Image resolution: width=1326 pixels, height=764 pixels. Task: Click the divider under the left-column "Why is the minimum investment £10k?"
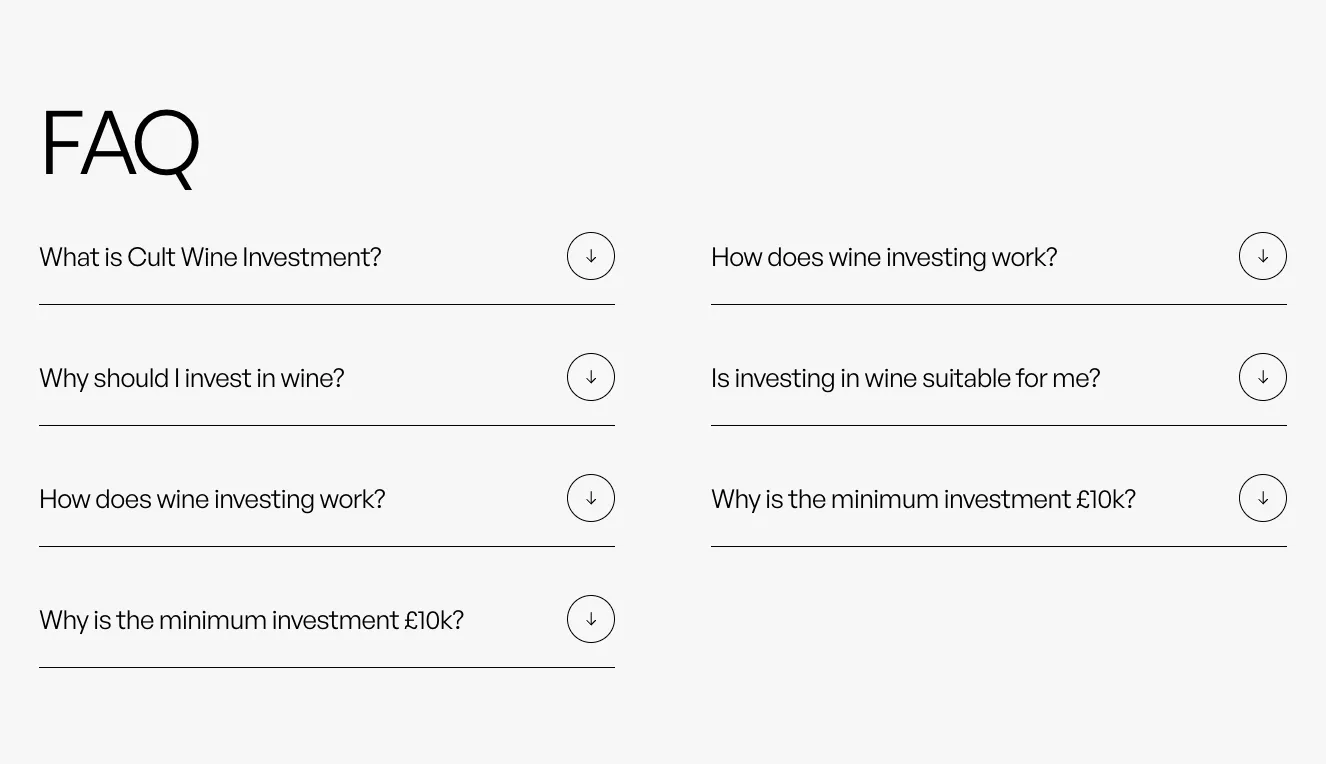[x=327, y=667]
